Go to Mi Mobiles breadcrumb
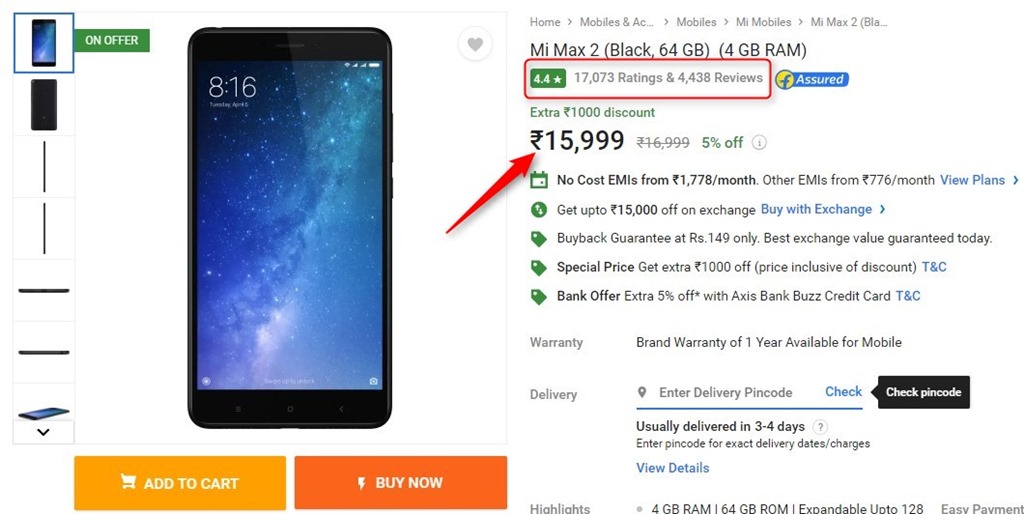This screenshot has height=514, width=1024. point(763,22)
